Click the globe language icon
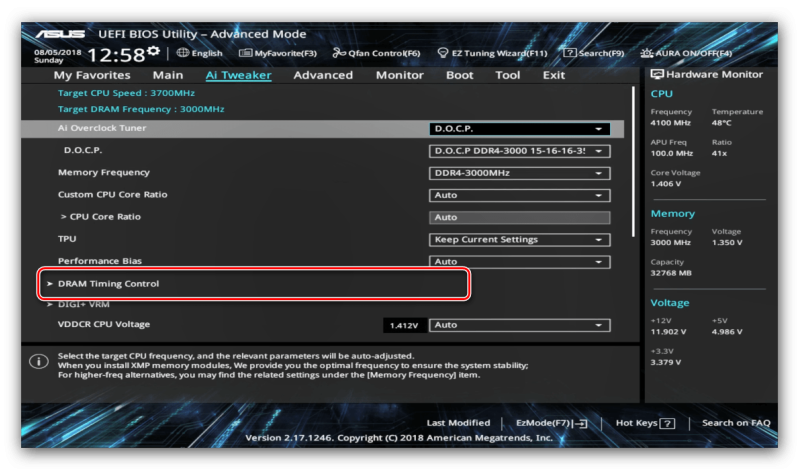Screen dimensions: 800x470 [183, 53]
